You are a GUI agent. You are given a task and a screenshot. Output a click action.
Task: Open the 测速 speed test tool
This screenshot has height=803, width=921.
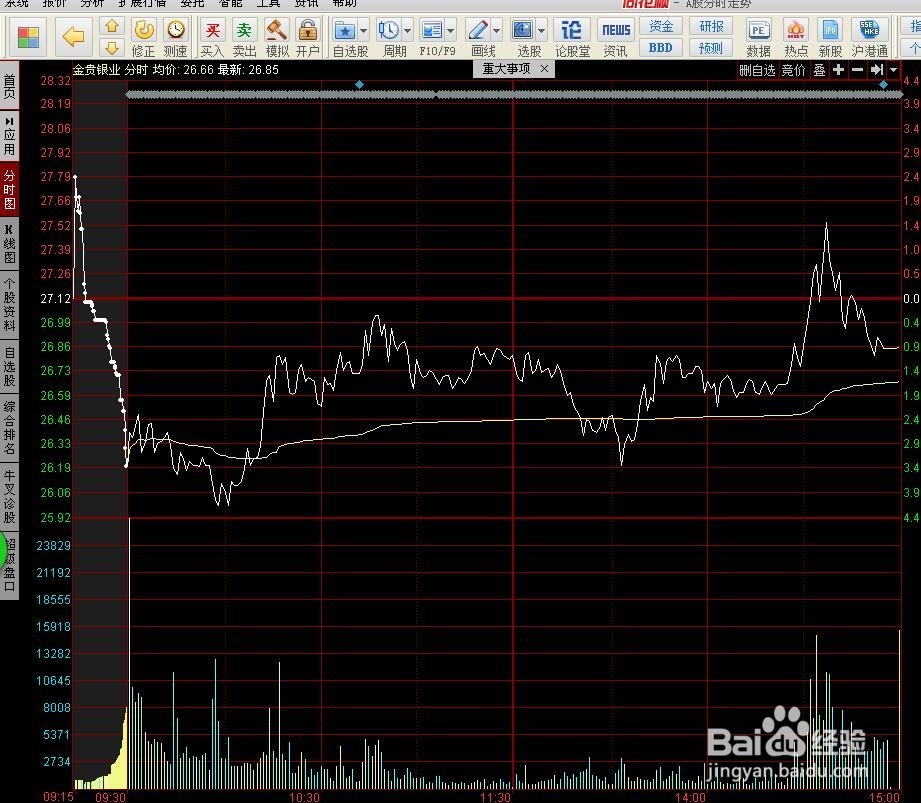click(x=175, y=38)
